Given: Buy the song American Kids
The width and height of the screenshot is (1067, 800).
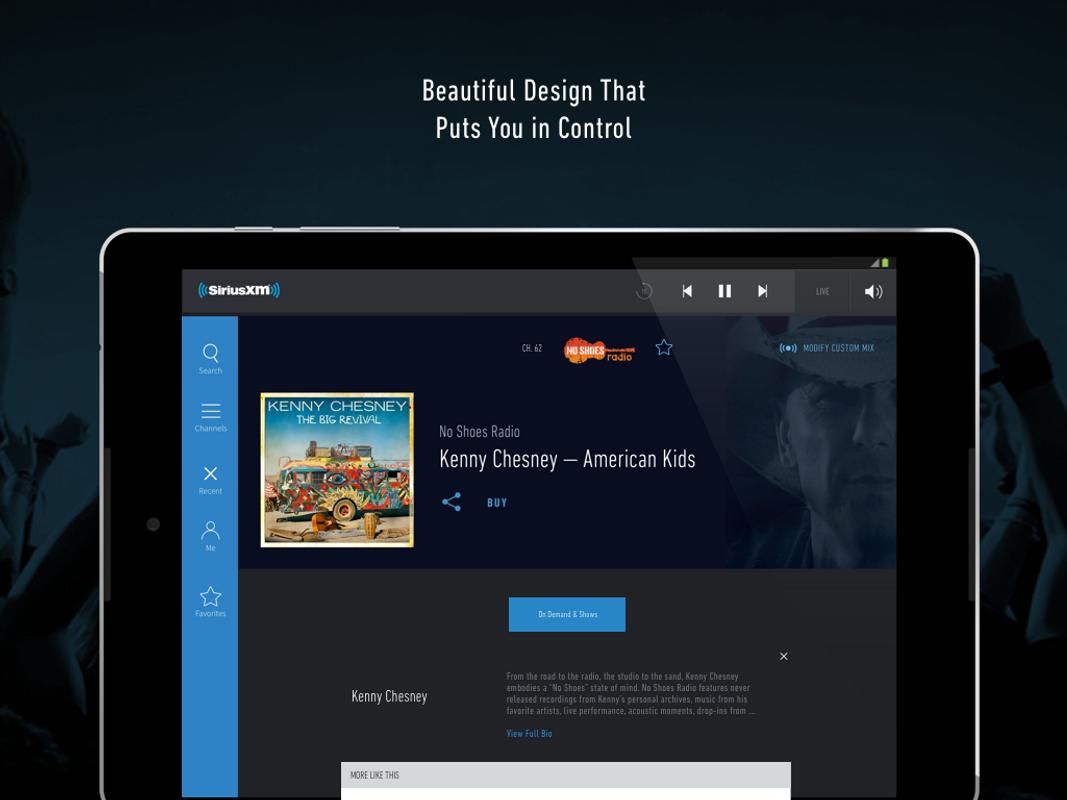Looking at the screenshot, I should coord(496,502).
